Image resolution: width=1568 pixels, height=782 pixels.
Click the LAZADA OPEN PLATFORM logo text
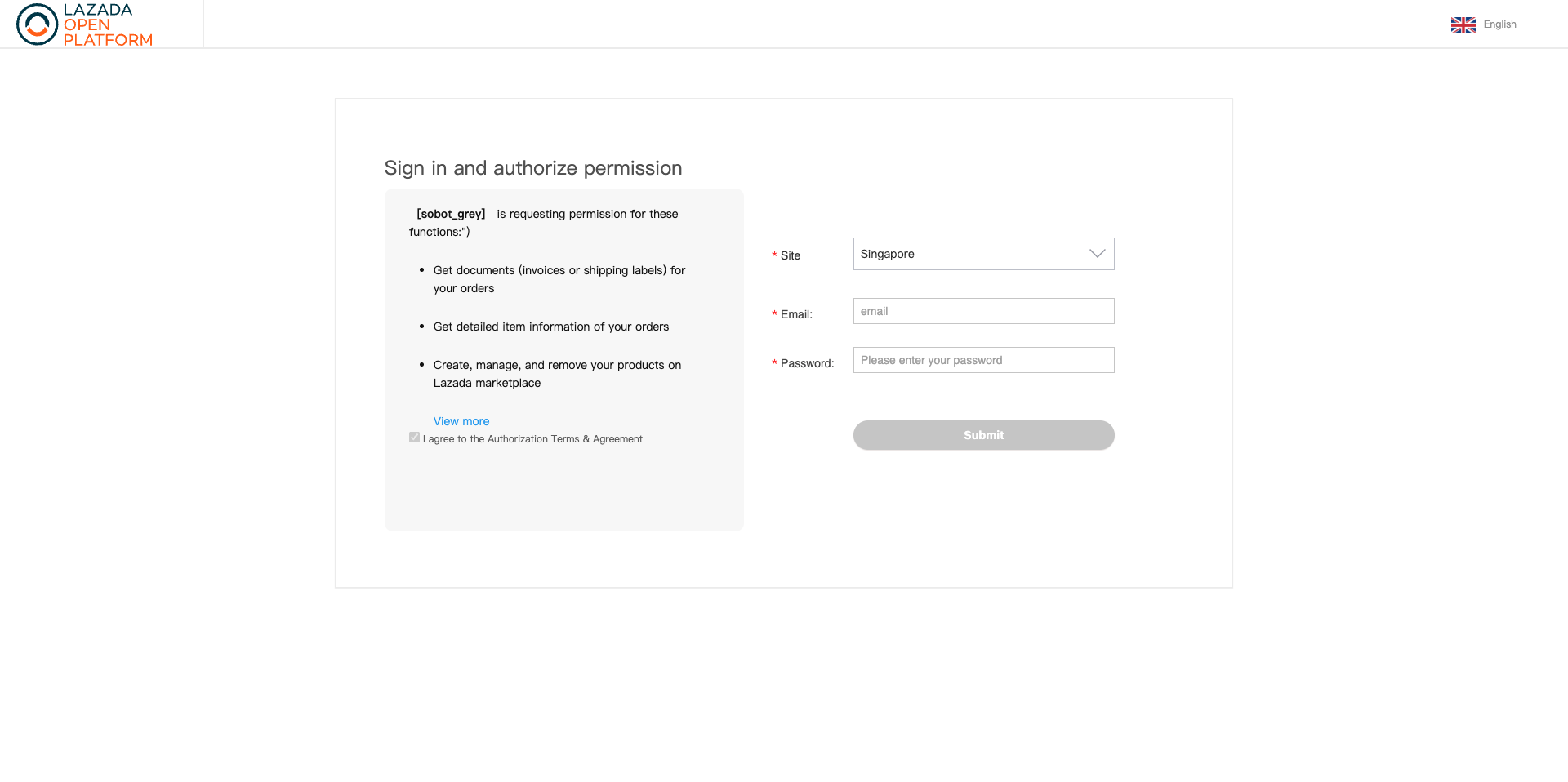(107, 24)
